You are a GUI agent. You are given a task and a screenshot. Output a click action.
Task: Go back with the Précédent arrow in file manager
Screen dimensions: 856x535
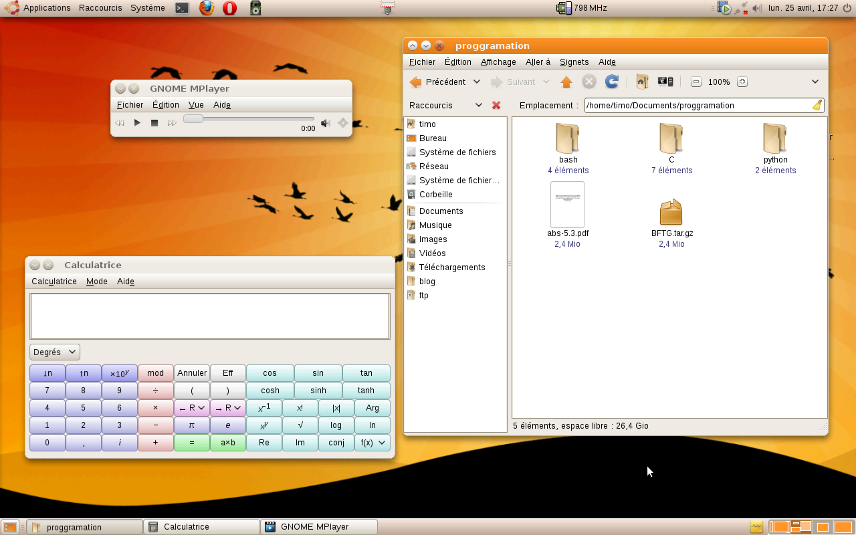[x=438, y=82]
